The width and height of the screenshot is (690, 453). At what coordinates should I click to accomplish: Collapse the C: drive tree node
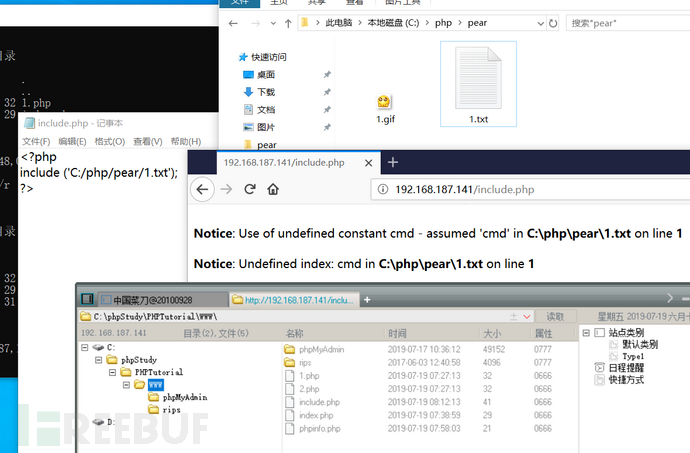tap(84, 347)
